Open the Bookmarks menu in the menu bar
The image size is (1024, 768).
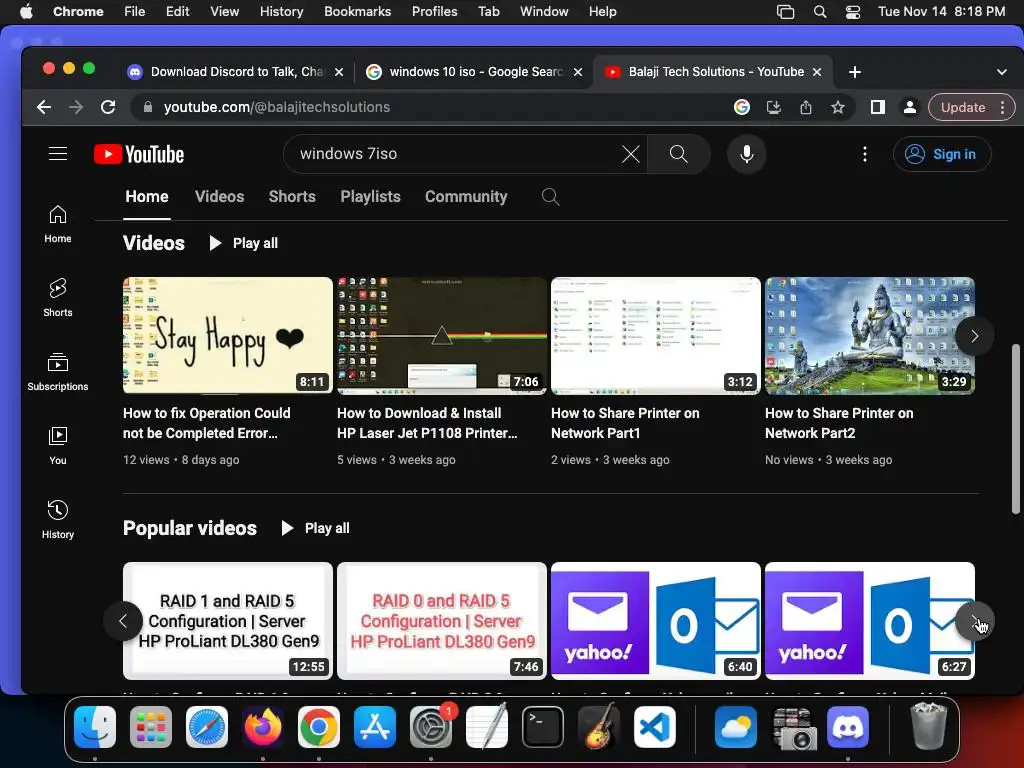point(357,12)
